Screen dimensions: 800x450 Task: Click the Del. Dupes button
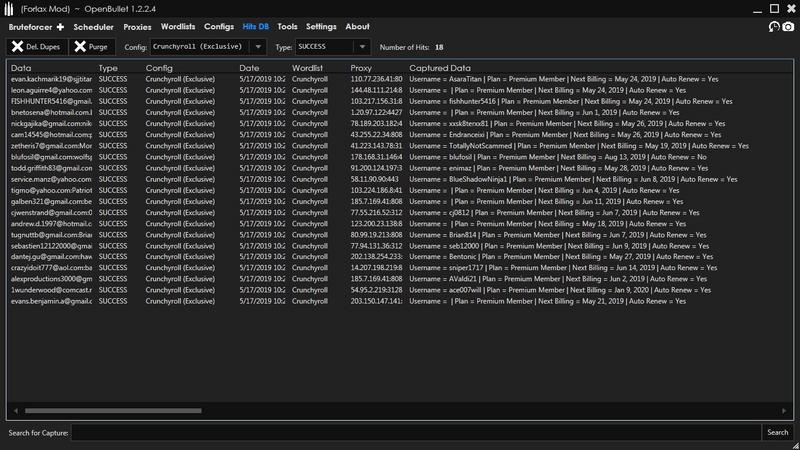click(37, 46)
